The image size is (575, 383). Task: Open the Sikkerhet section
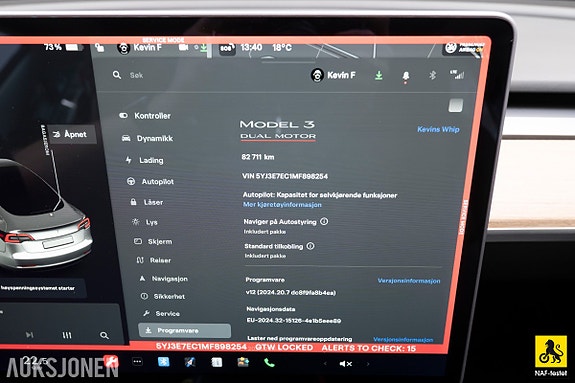coord(163,296)
